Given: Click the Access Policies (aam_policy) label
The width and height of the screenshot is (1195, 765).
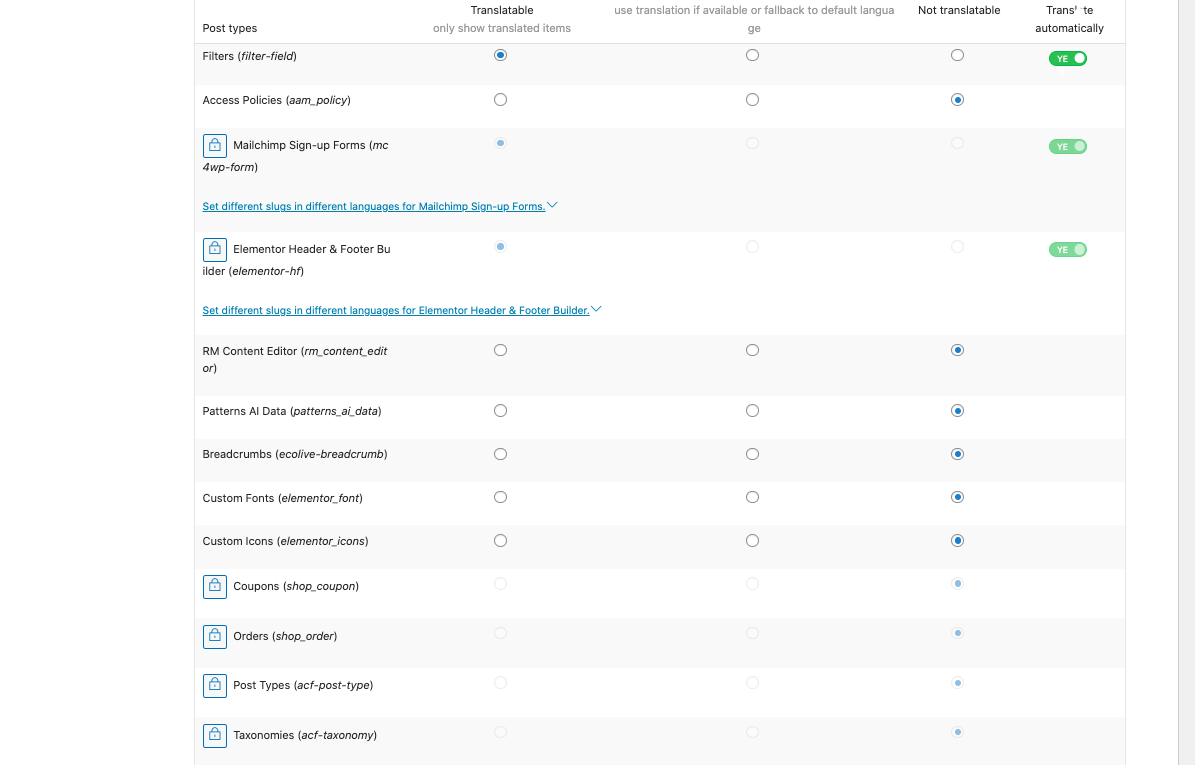Looking at the screenshot, I should tap(277, 101).
